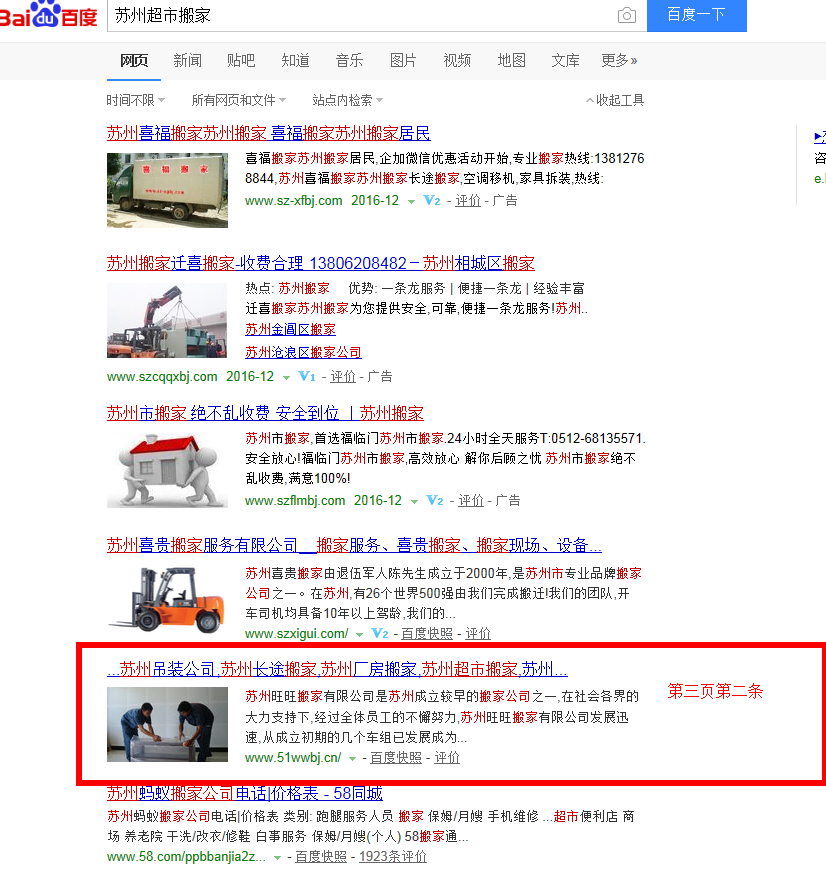
Task: Click 评价 link beside szflmbj.com
Action: tap(471, 501)
